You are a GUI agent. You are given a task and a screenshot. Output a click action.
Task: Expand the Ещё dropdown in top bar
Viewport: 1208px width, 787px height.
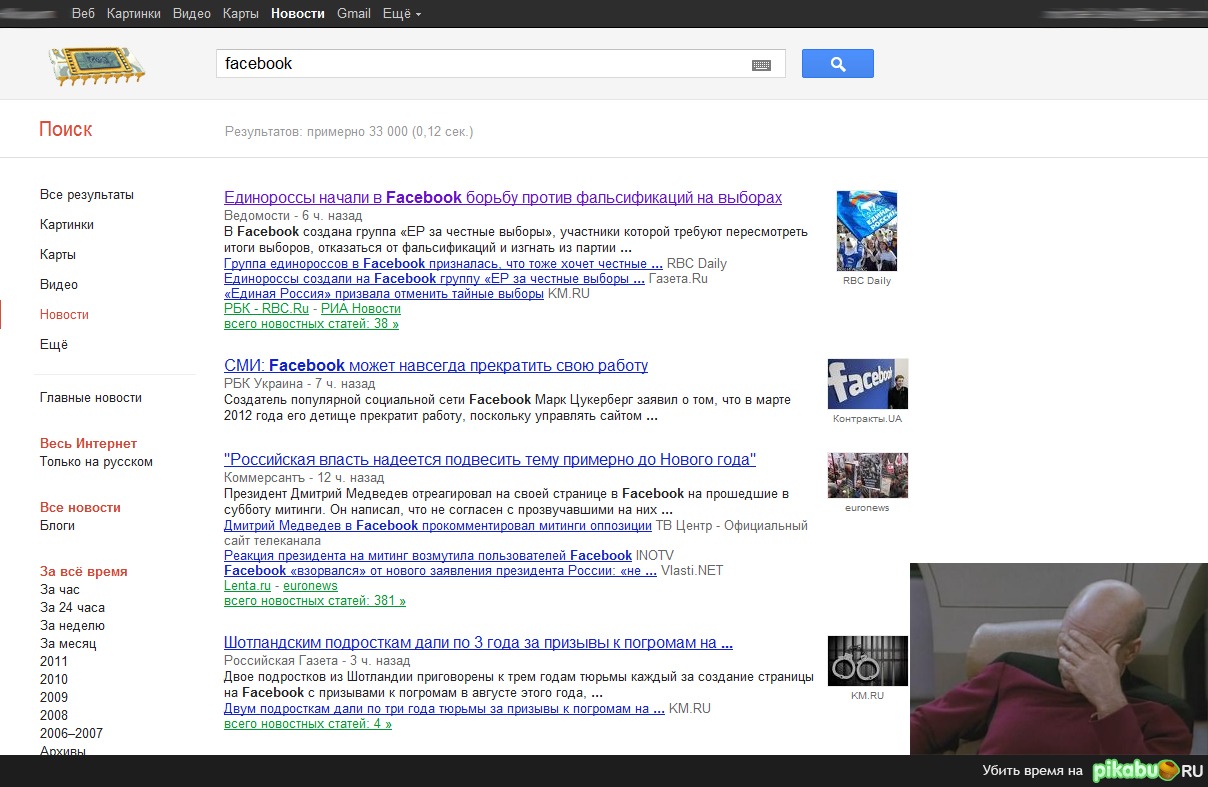click(x=402, y=14)
